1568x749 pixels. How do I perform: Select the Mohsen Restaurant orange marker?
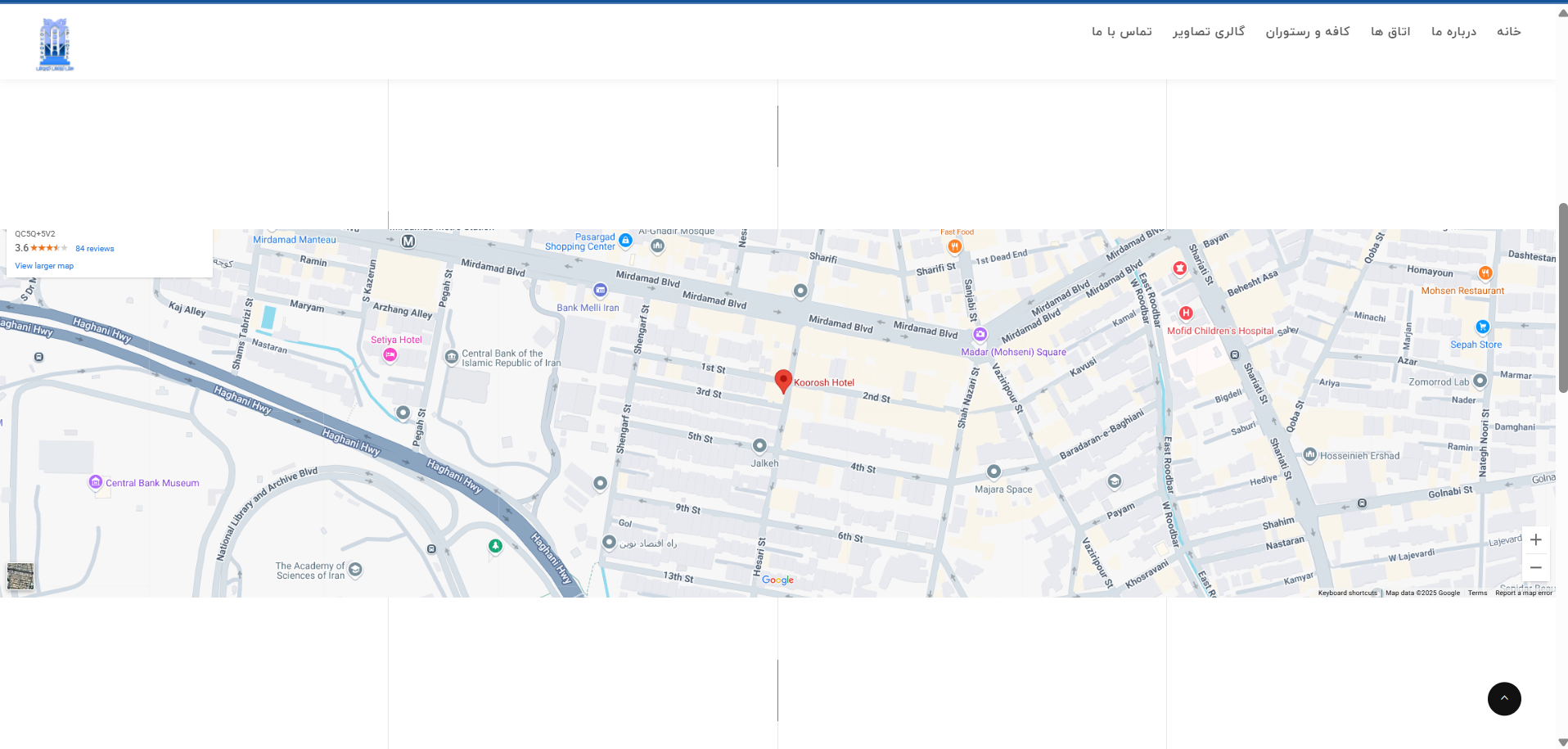(x=1485, y=273)
